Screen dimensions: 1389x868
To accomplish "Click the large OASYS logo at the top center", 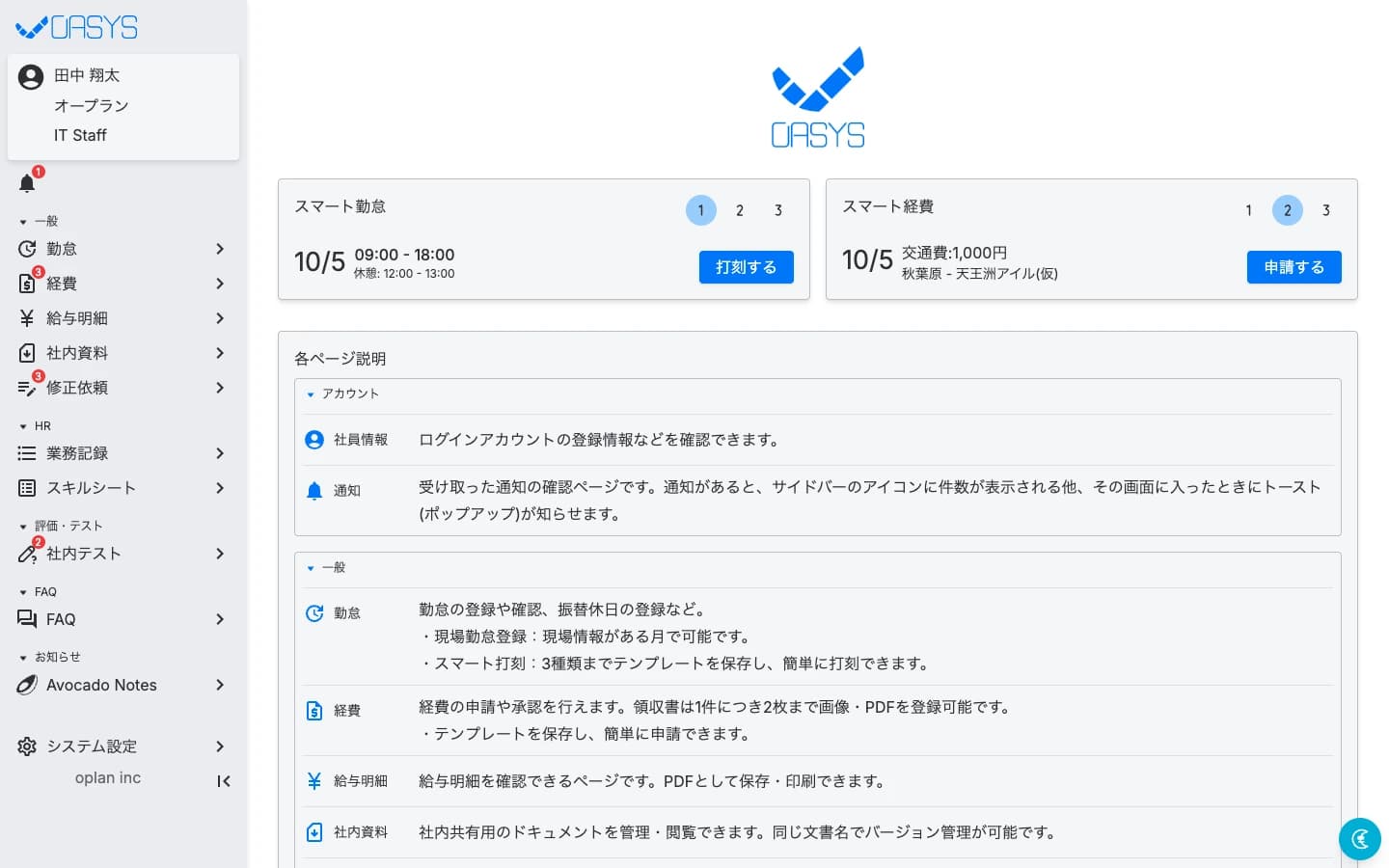I will tap(818, 96).
